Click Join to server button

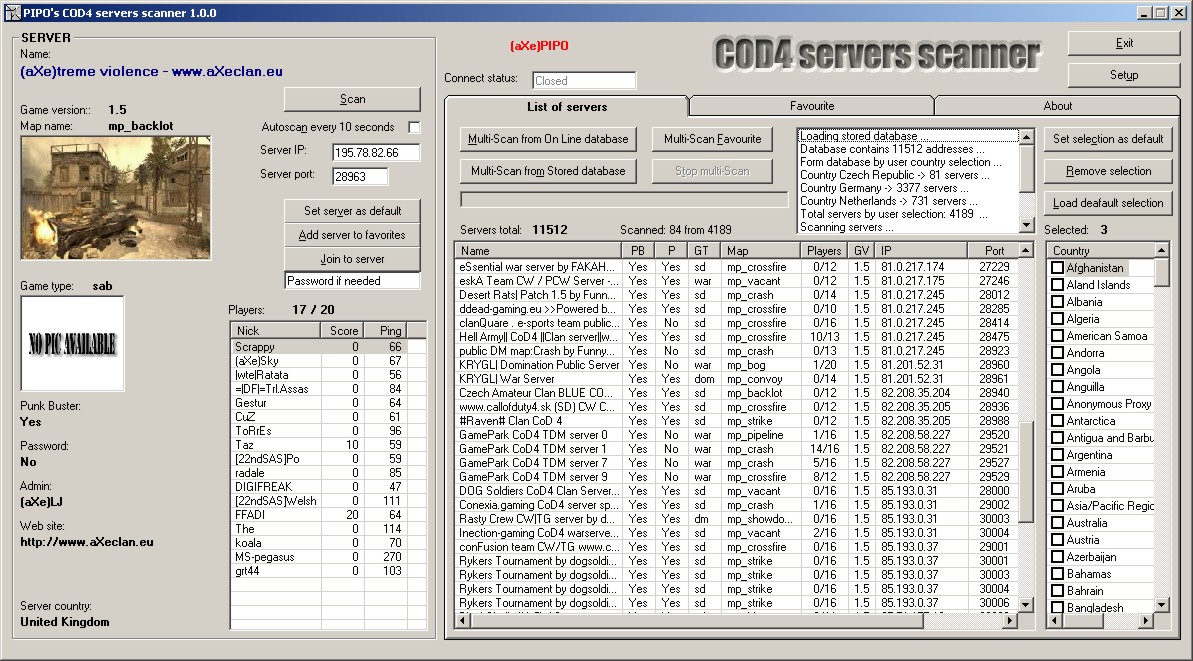[352, 259]
